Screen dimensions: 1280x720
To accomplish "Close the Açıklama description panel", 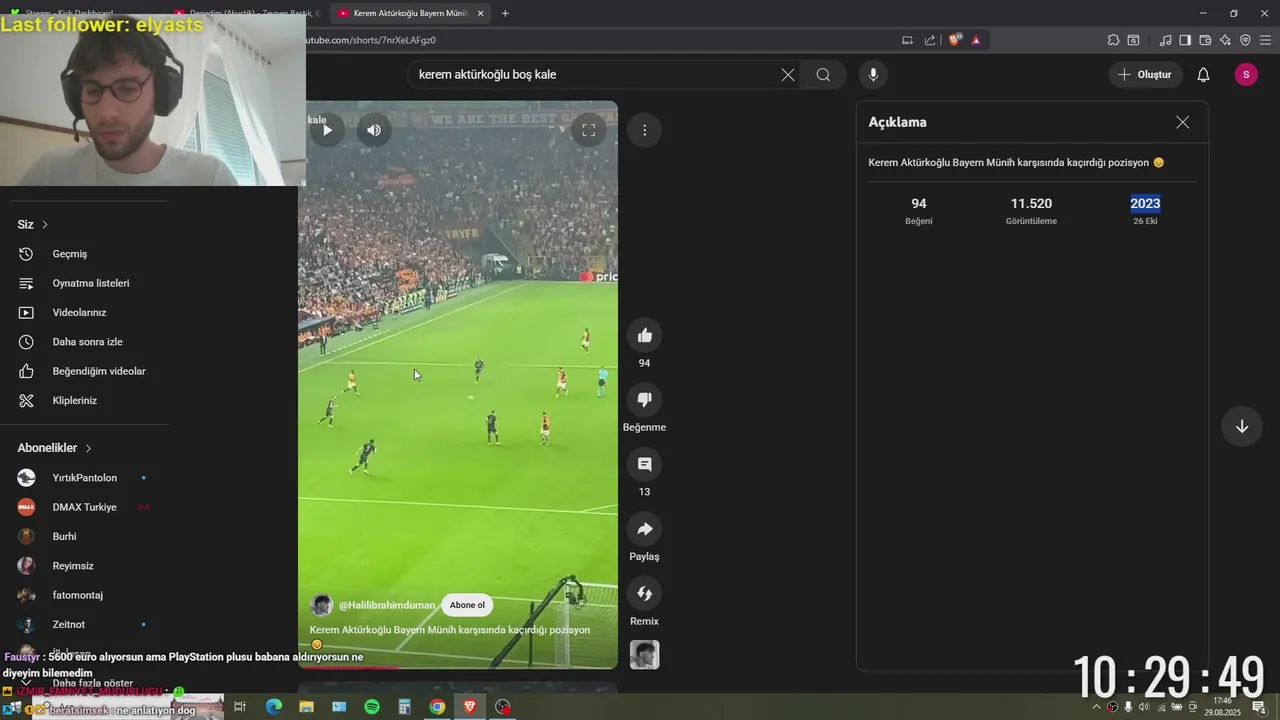I will point(1183,122).
